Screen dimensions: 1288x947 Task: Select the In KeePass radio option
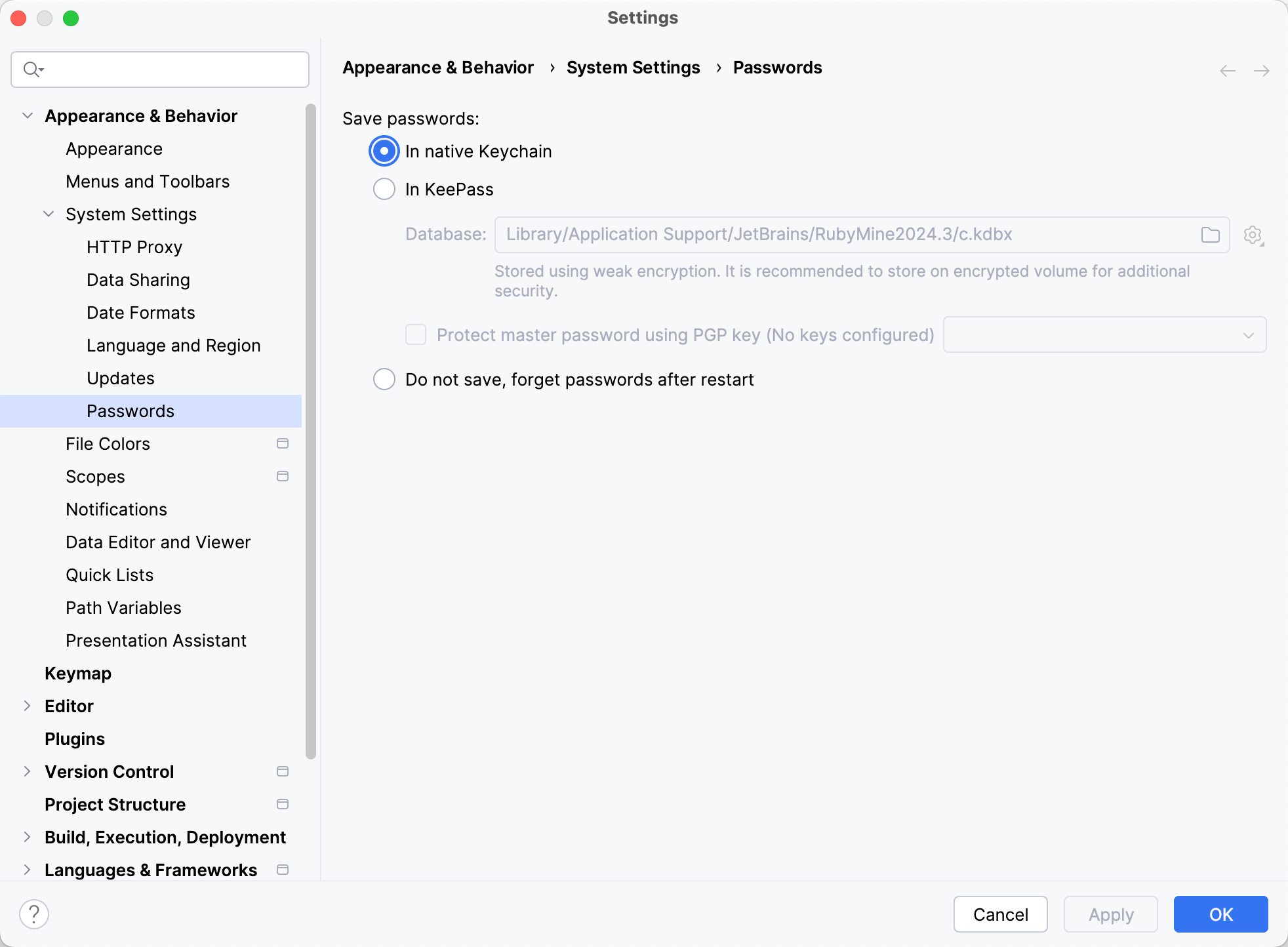tap(384, 190)
